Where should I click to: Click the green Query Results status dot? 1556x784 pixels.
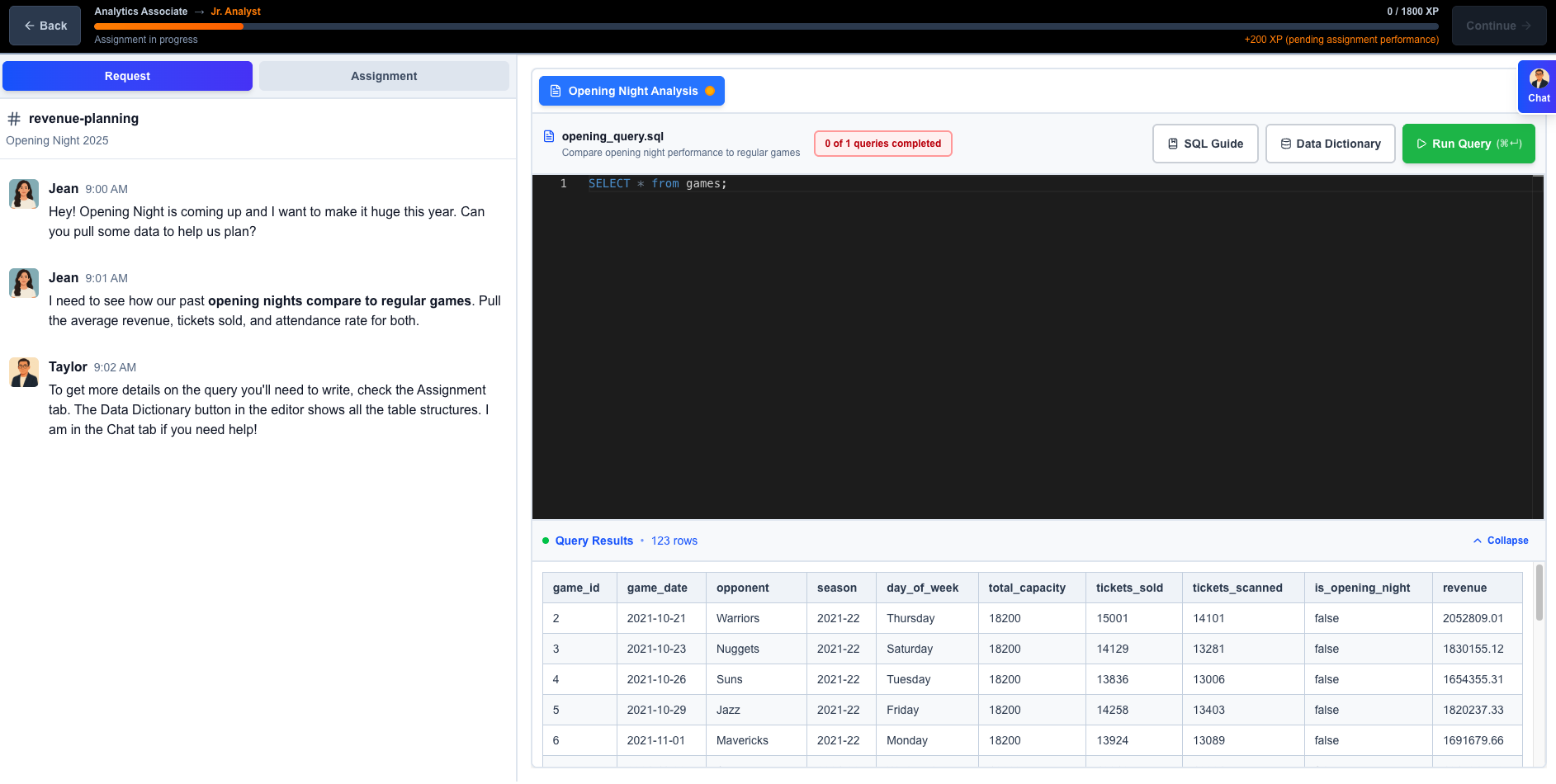pyautogui.click(x=545, y=541)
